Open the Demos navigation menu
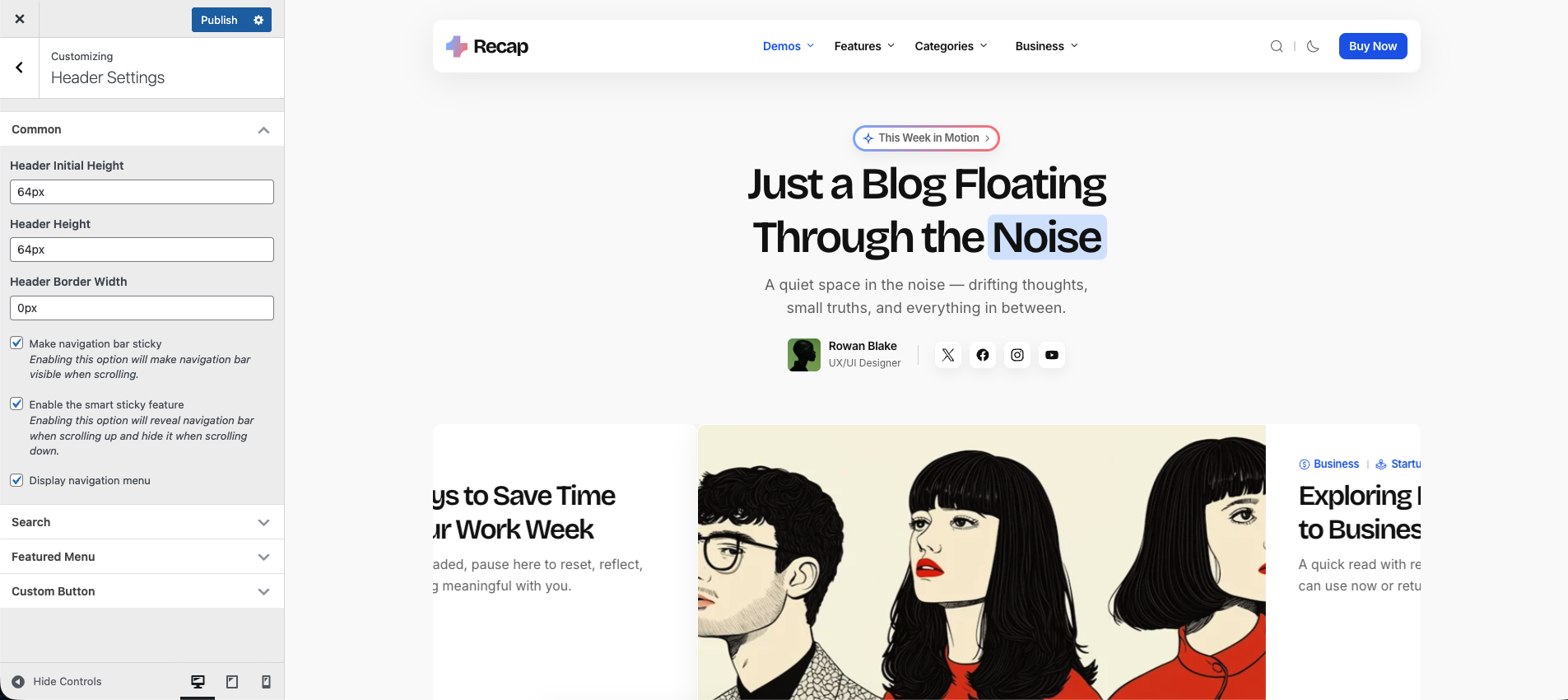 coord(788,46)
